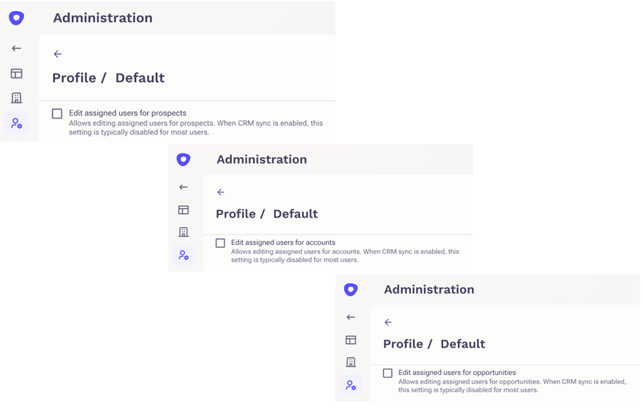Click sidebar back arrow in the accounts panel
Screen dimensions: 642x407
point(183,187)
